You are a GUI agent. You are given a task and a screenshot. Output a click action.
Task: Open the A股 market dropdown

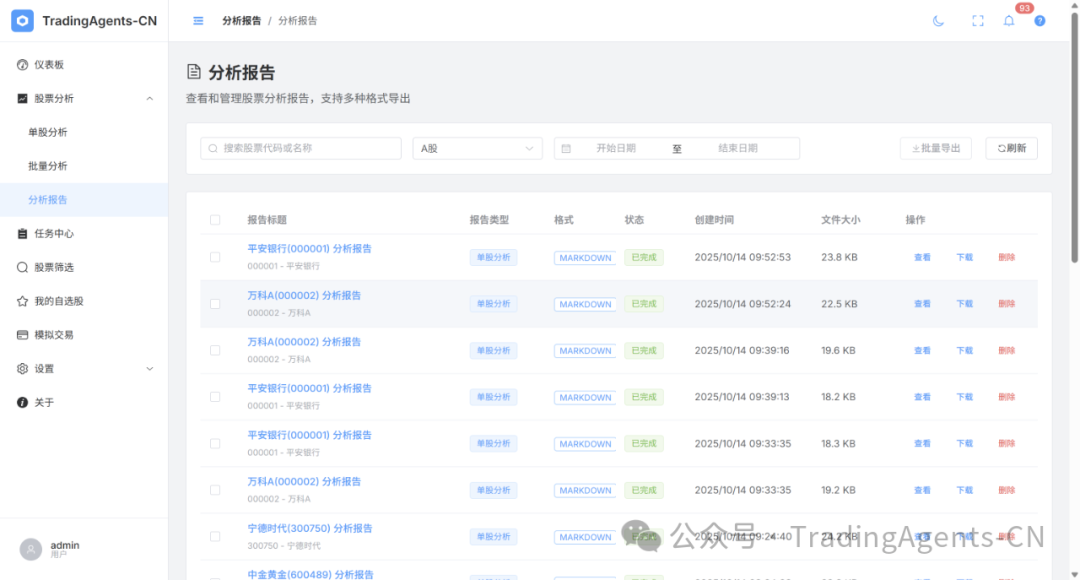(477, 149)
